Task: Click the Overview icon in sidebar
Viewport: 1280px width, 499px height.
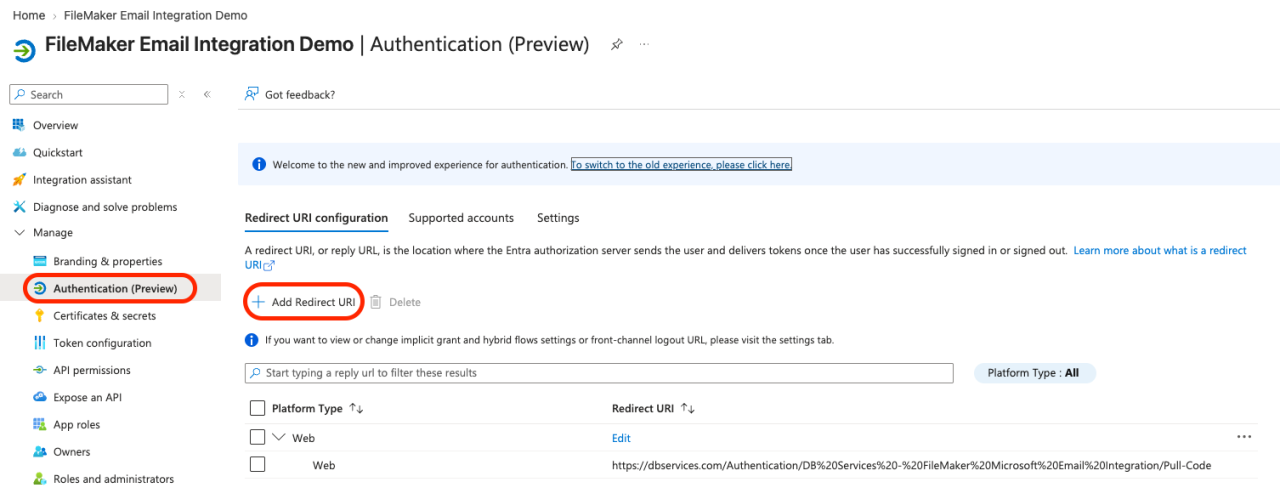Action: coord(18,125)
